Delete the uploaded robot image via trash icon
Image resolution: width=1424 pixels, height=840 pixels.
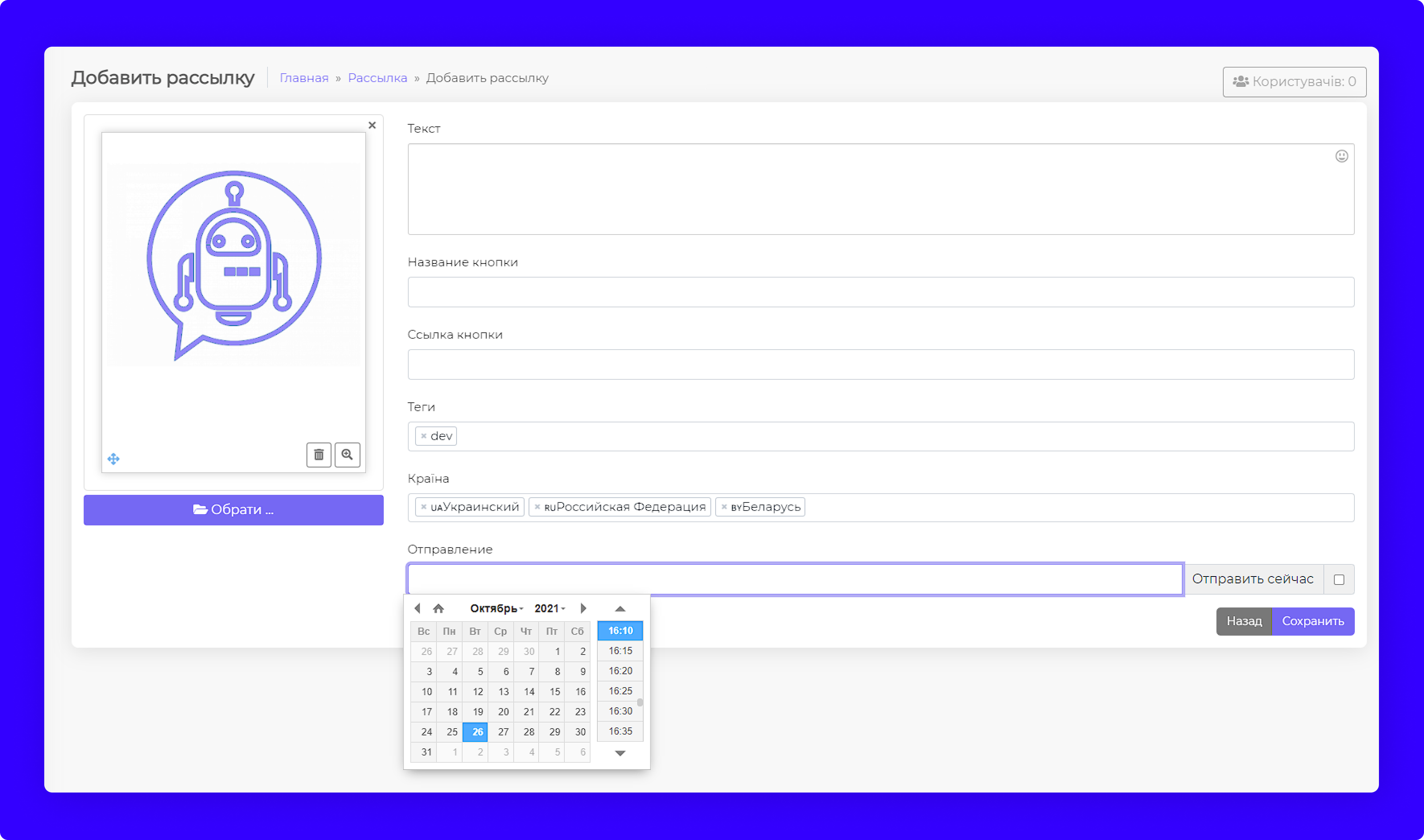(319, 455)
